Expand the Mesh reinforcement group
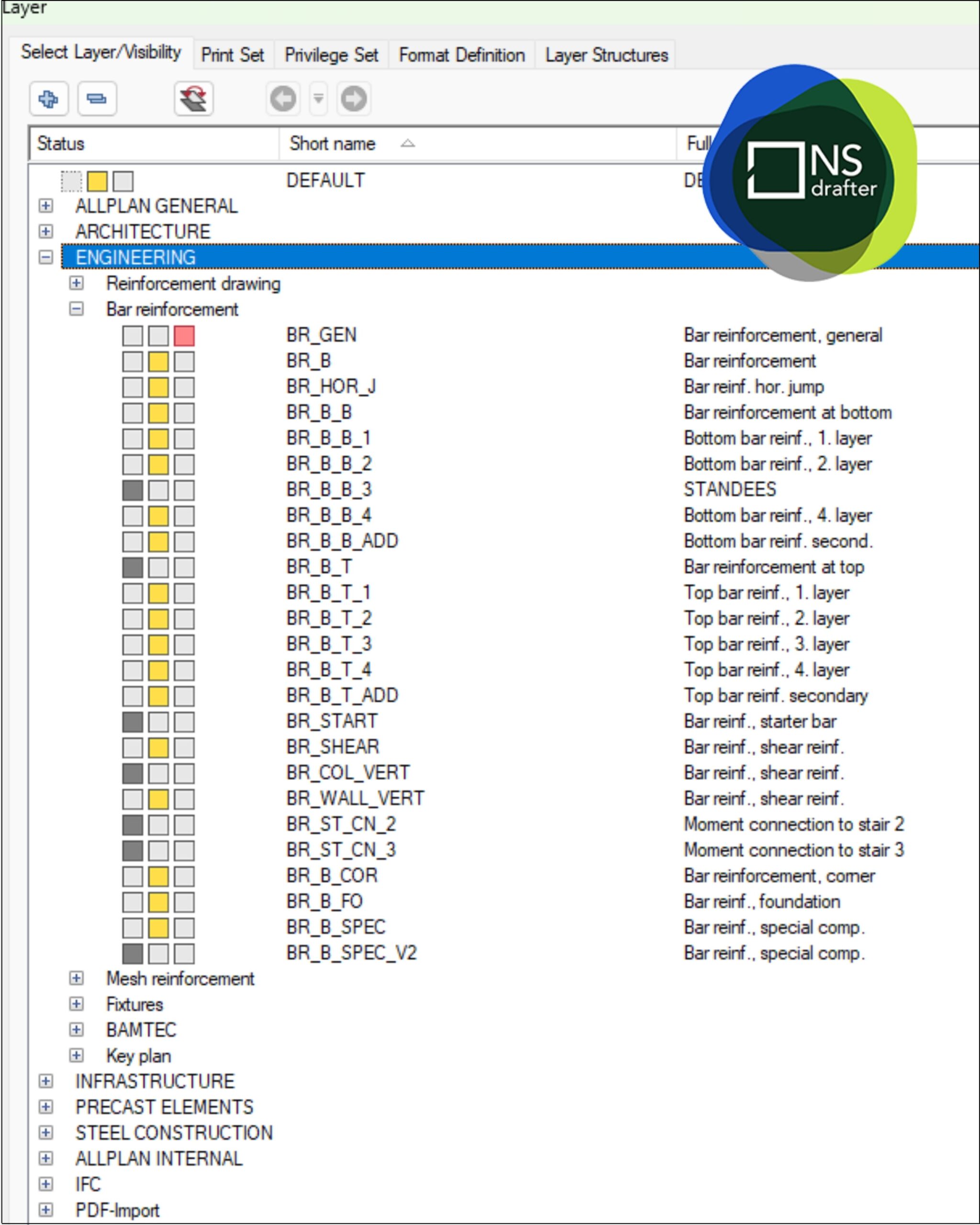The height and width of the screenshot is (1225, 980). pos(76,979)
